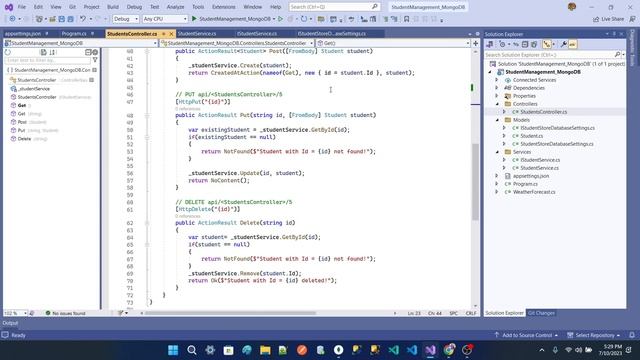Image resolution: width=640 pixels, height=360 pixels.
Task: Select Student.cs in Solution Explorer
Action: pos(531,136)
